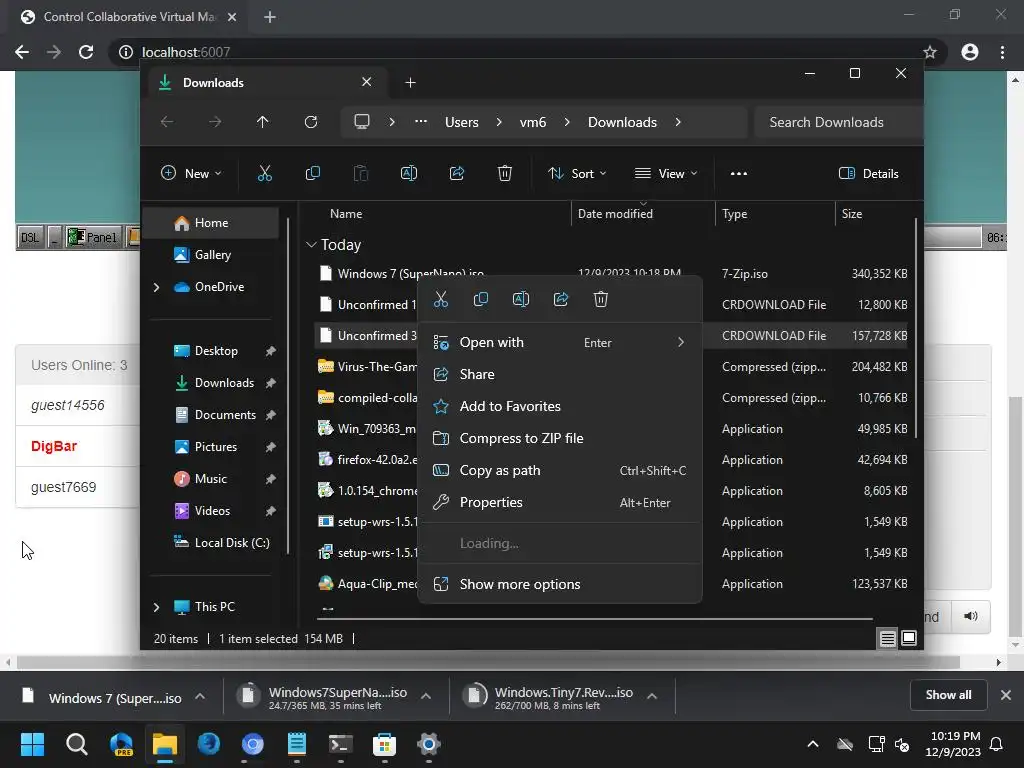Open Local Disk (C:) in sidebar
The width and height of the screenshot is (1024, 768).
(210, 543)
